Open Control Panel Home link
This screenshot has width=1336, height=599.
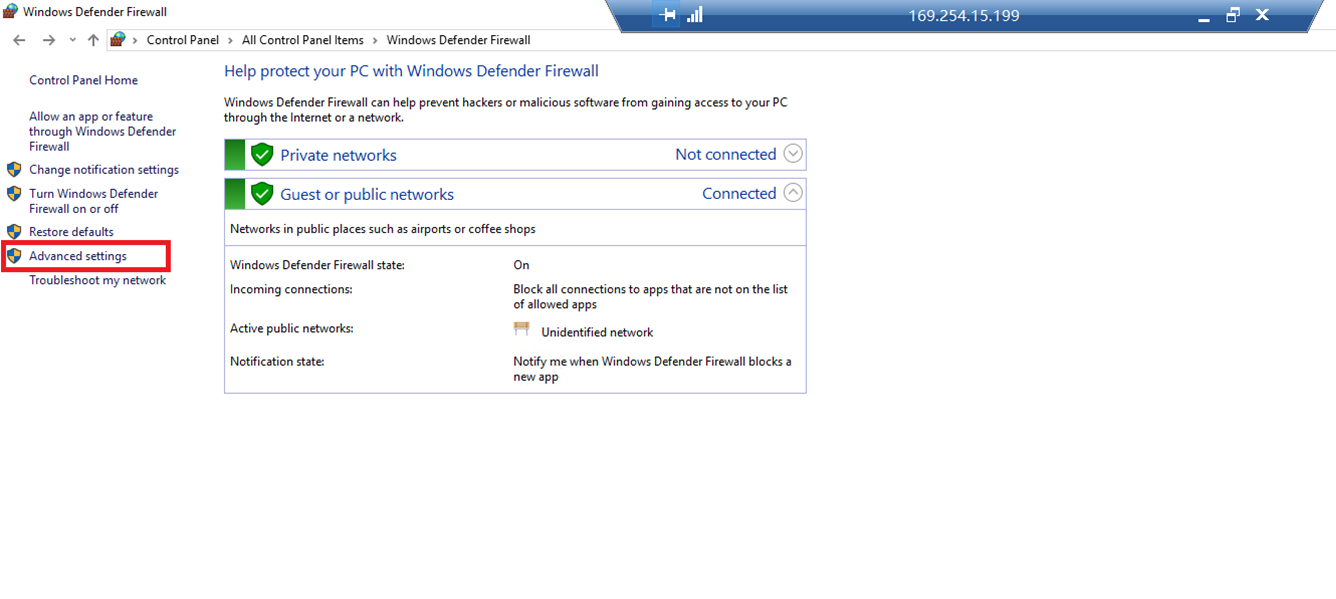[83, 80]
